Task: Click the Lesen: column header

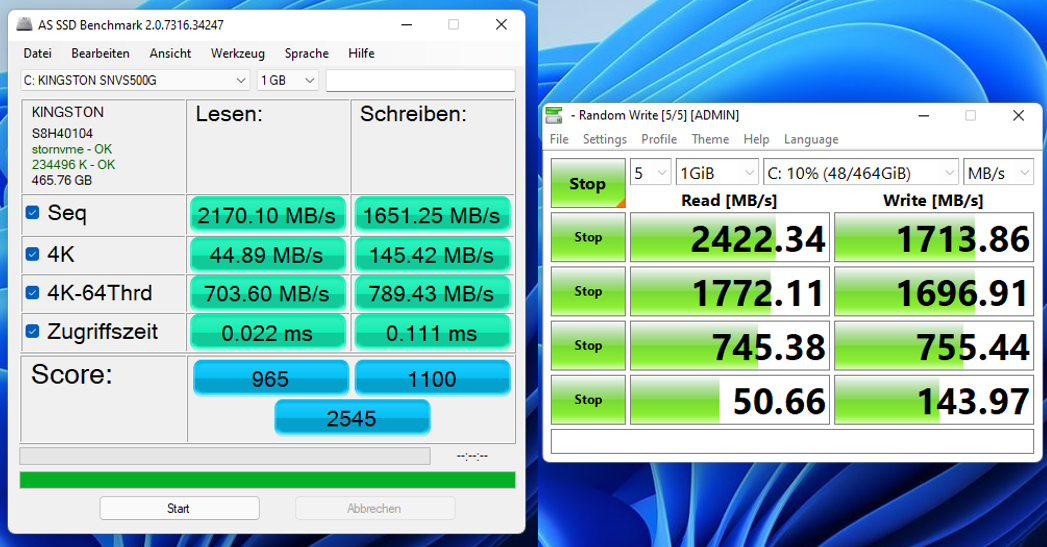Action: [229, 114]
